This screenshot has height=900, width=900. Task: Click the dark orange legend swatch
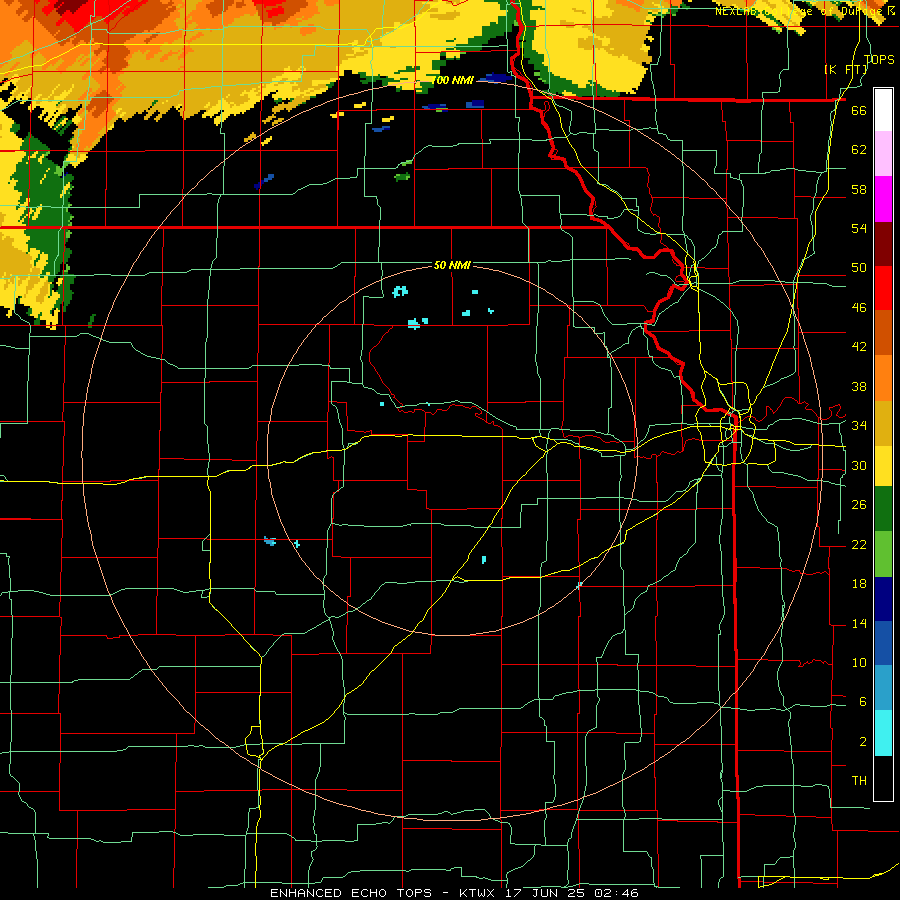pyautogui.click(x=883, y=332)
